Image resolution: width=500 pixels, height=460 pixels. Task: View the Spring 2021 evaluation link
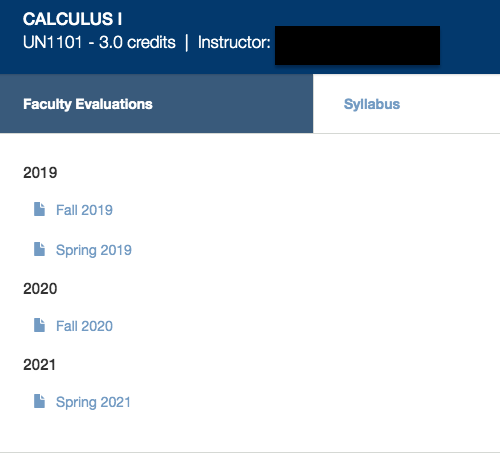pyautogui.click(x=93, y=402)
